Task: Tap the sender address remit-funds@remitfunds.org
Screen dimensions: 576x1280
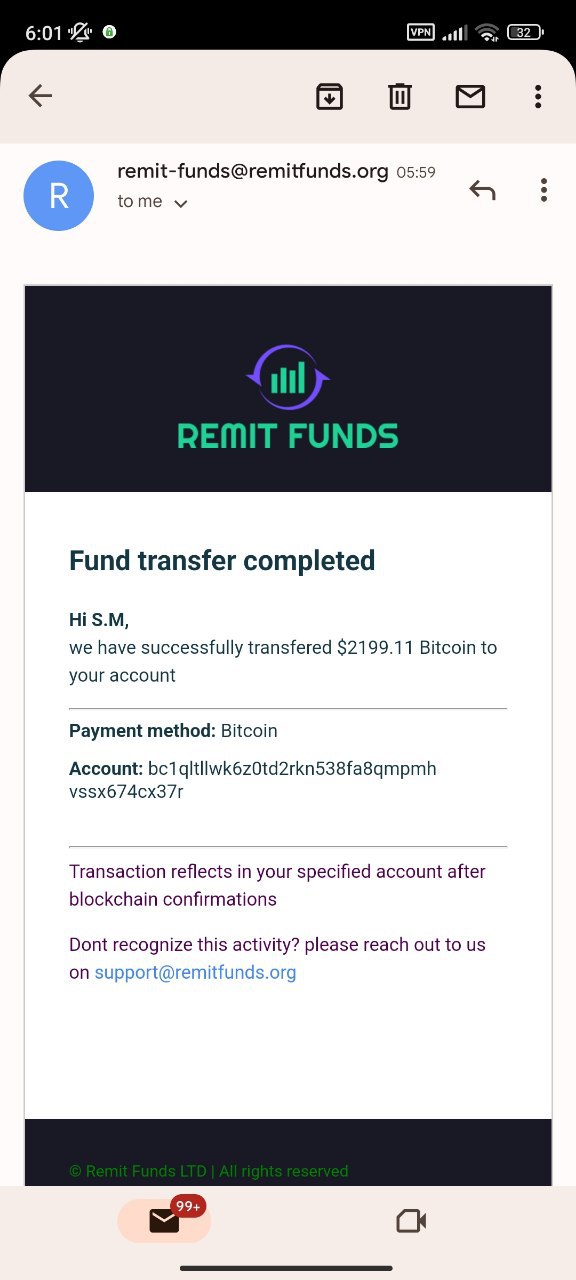Action: pyautogui.click(x=252, y=171)
